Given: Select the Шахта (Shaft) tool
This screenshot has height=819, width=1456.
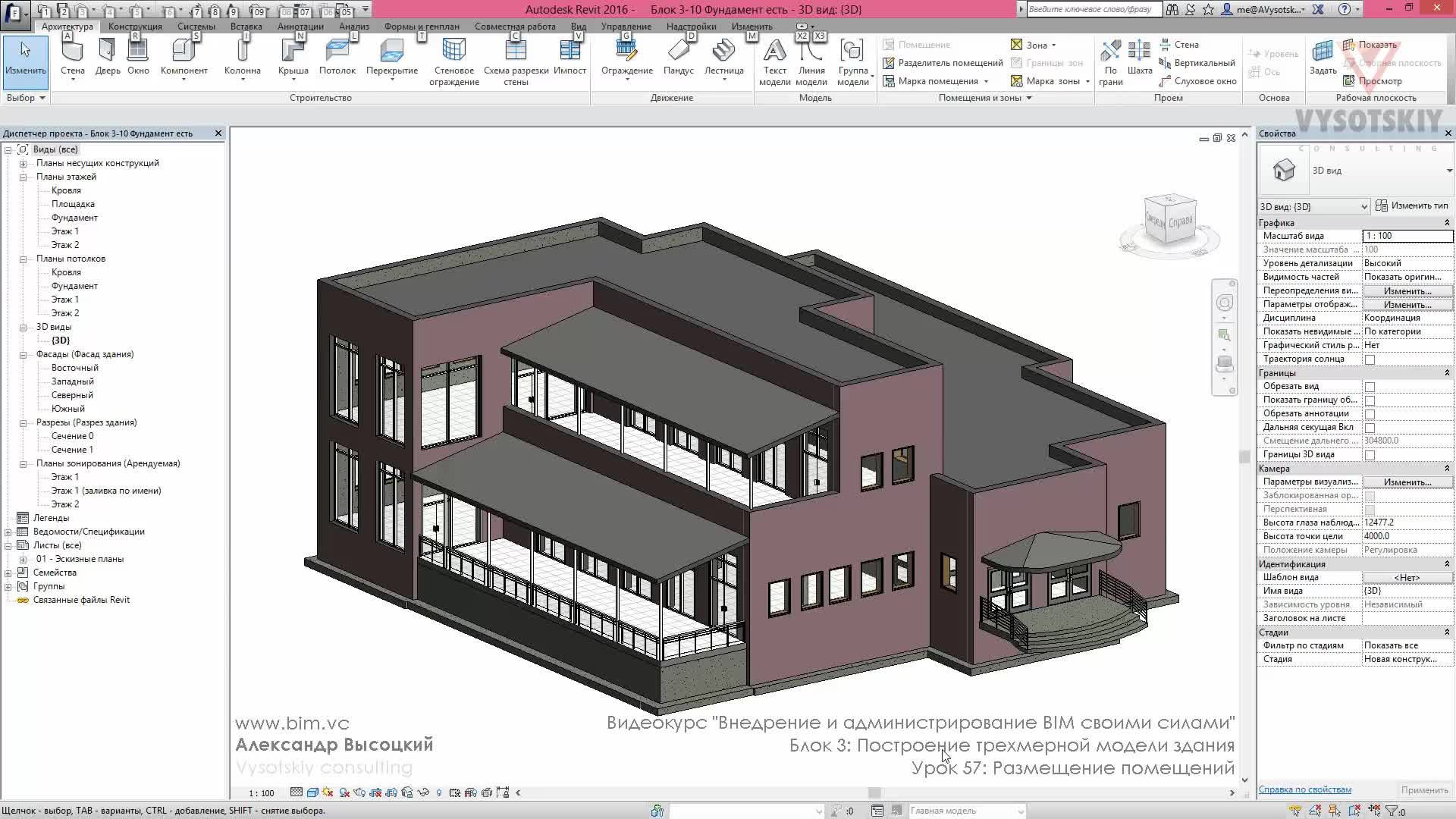Looking at the screenshot, I should point(1140,58).
